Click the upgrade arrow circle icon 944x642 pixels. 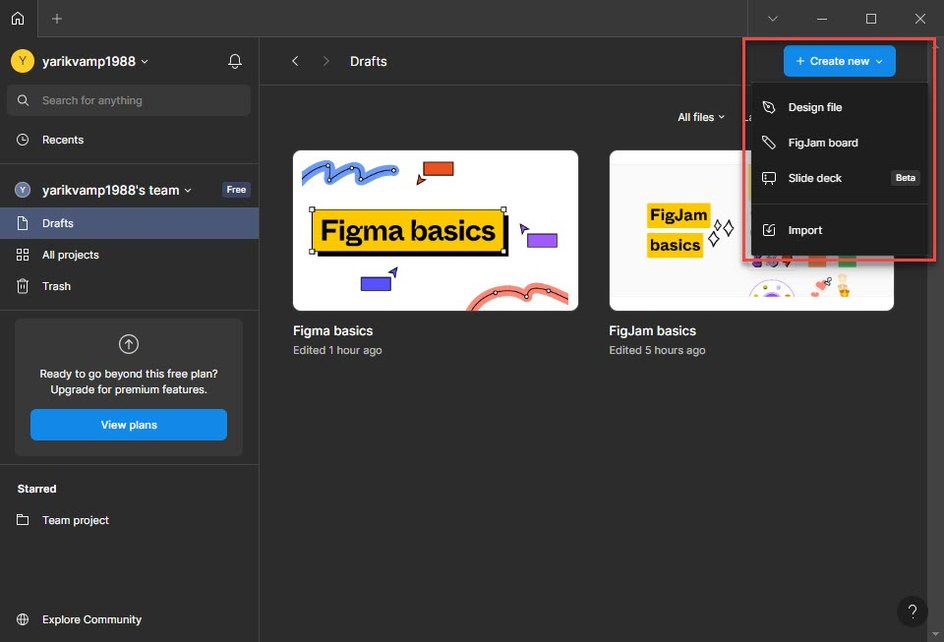coord(129,344)
